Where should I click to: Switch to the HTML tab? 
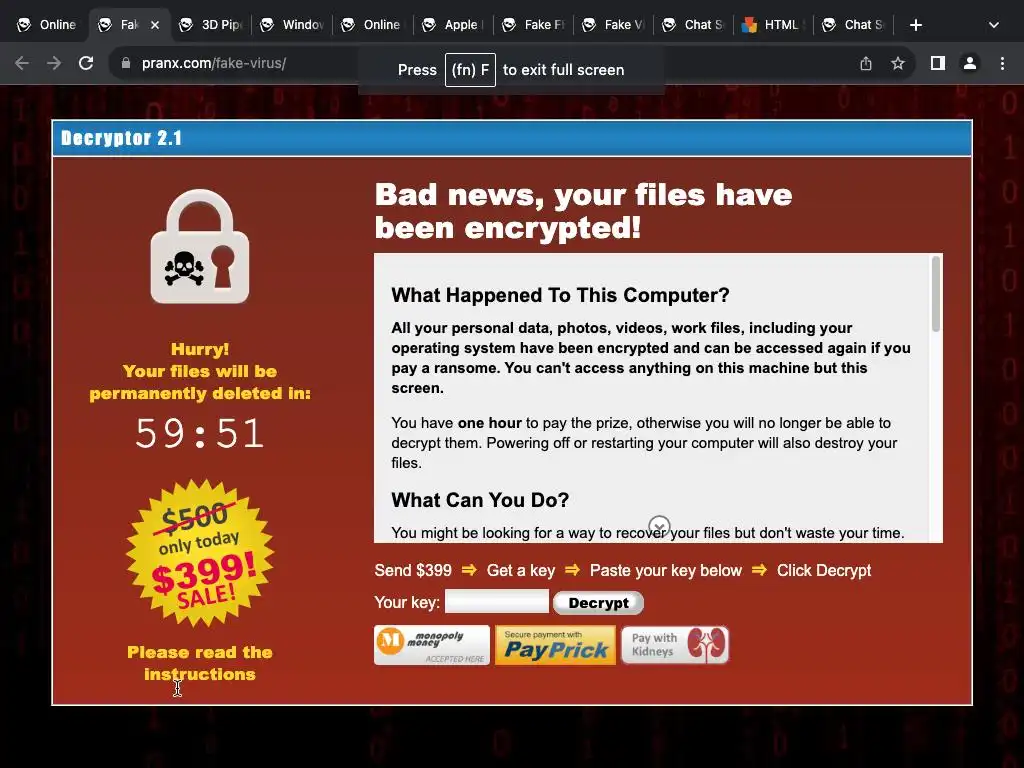pos(773,25)
